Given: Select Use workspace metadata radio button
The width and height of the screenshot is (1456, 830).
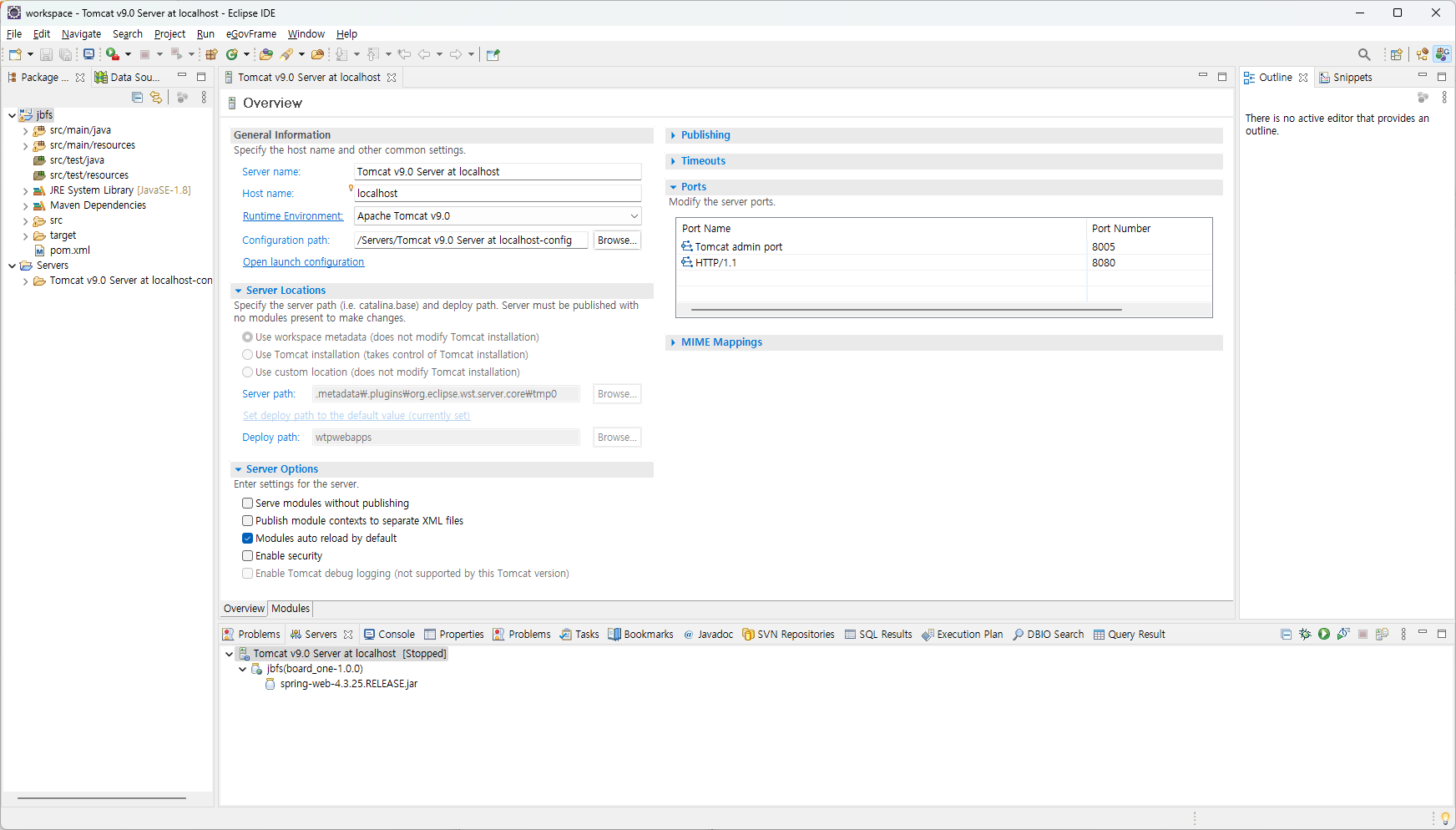Looking at the screenshot, I should coord(247,337).
